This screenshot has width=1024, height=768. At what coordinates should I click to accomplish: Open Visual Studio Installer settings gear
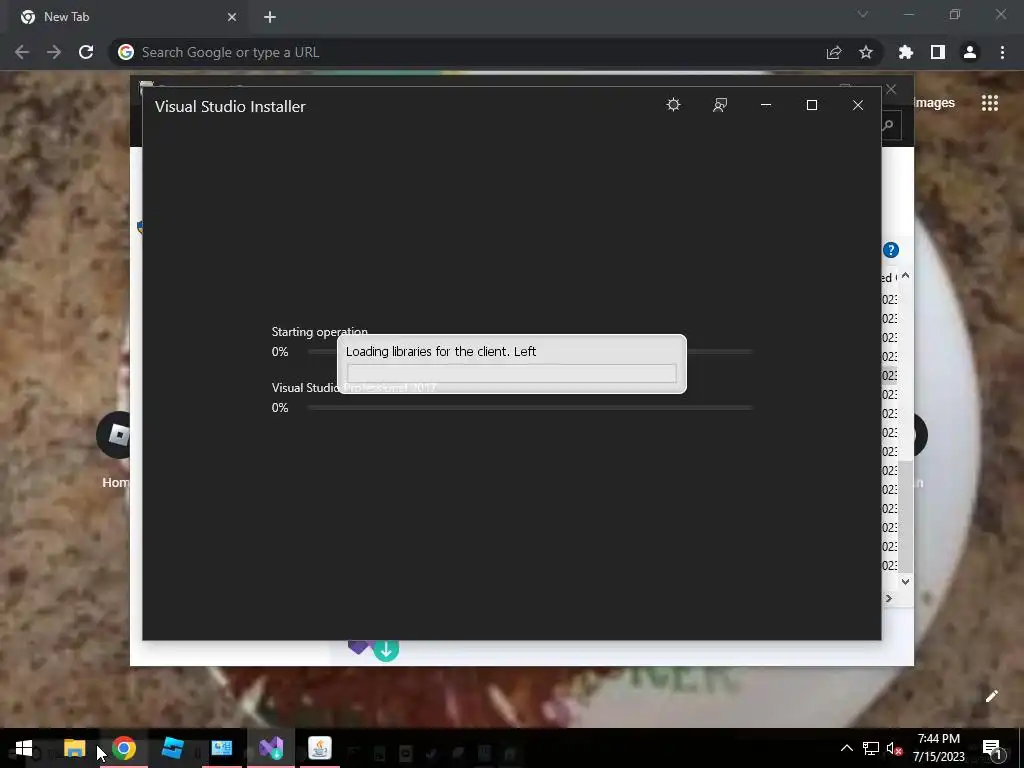673,105
